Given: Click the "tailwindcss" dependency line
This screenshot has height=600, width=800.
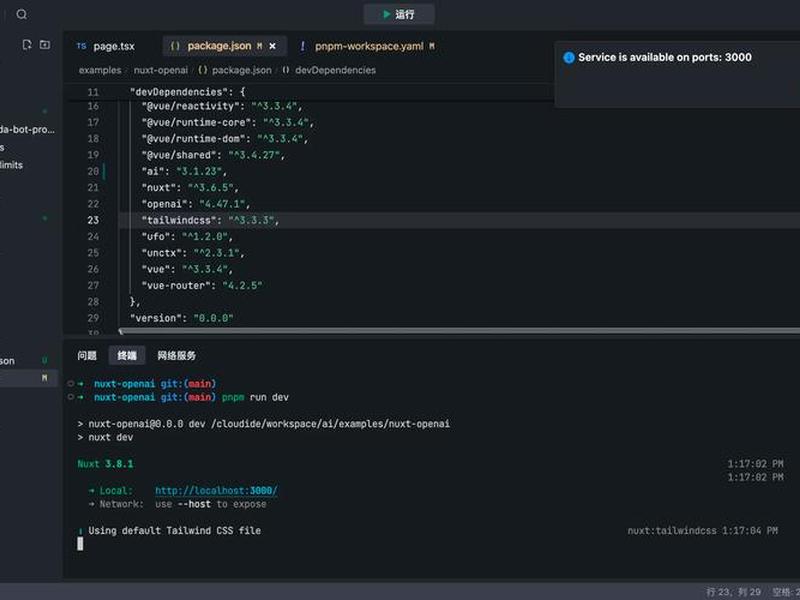Looking at the screenshot, I should (210, 220).
